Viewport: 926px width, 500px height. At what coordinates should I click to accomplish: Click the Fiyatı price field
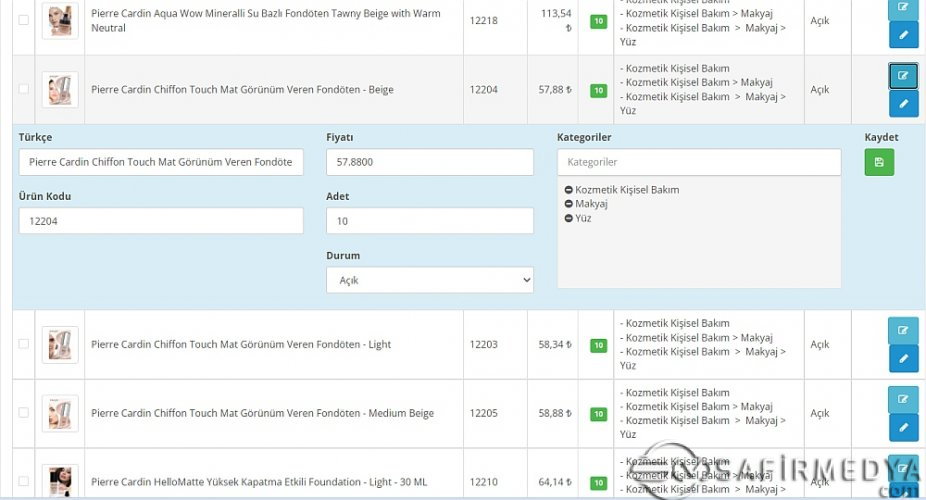coord(429,162)
